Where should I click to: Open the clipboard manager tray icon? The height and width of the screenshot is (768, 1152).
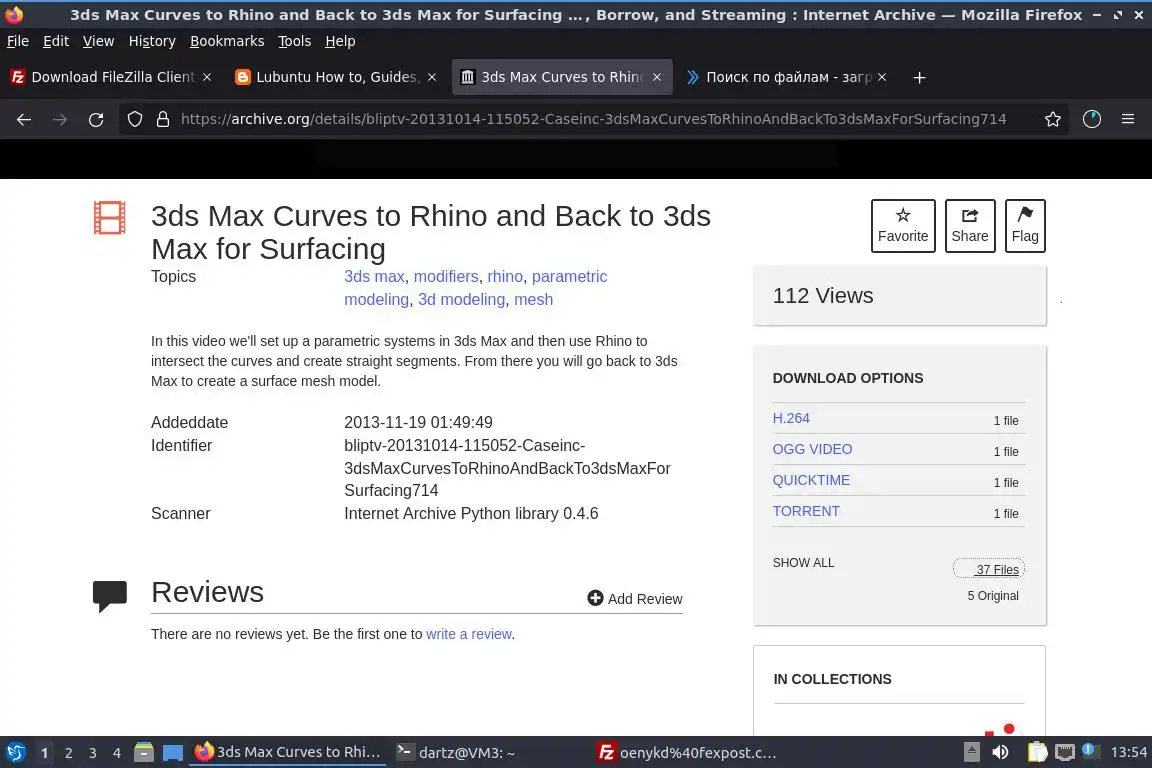point(1037,752)
